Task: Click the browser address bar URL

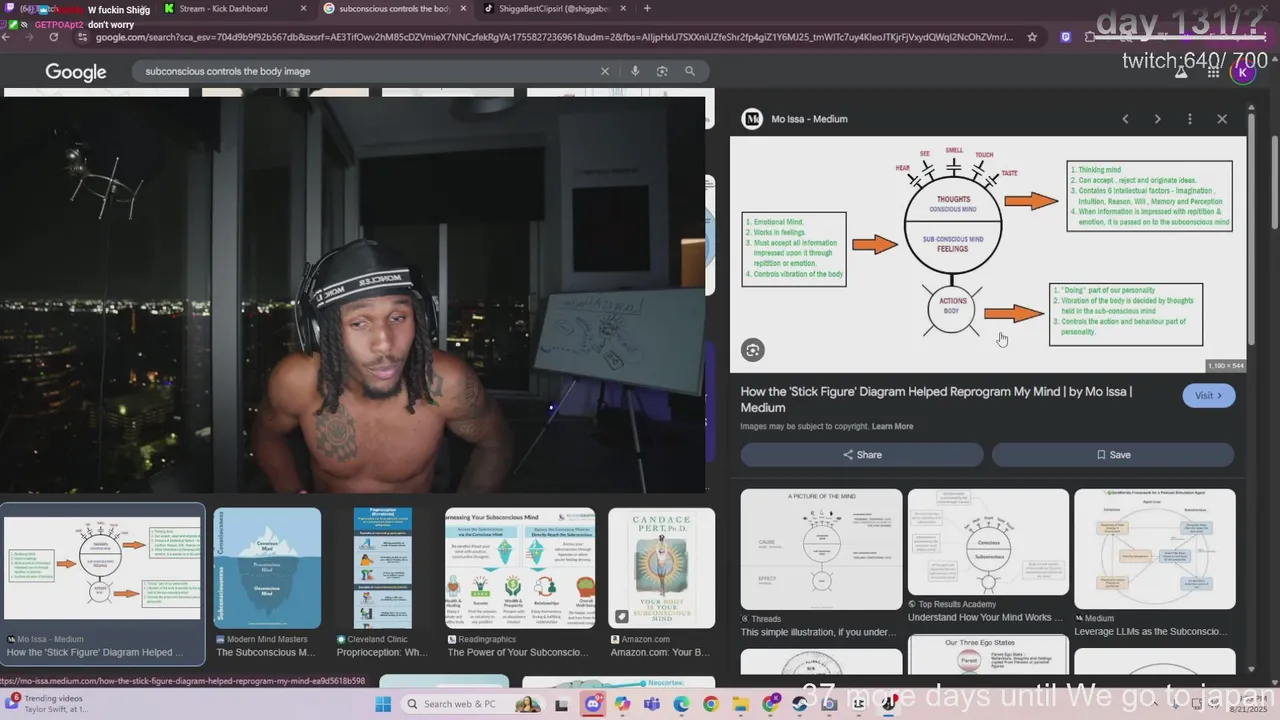Action: tap(555, 37)
